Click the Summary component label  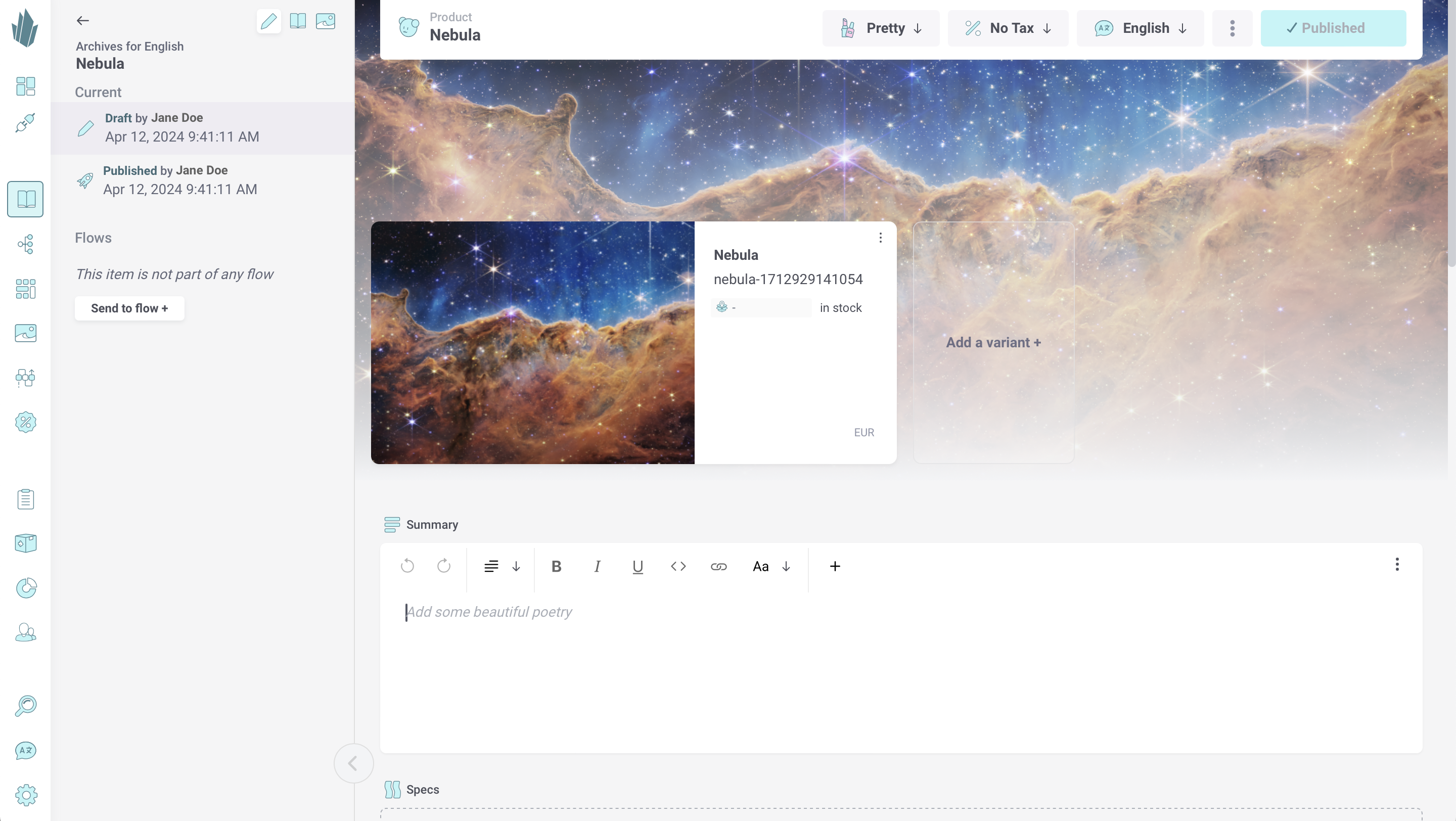pos(432,525)
